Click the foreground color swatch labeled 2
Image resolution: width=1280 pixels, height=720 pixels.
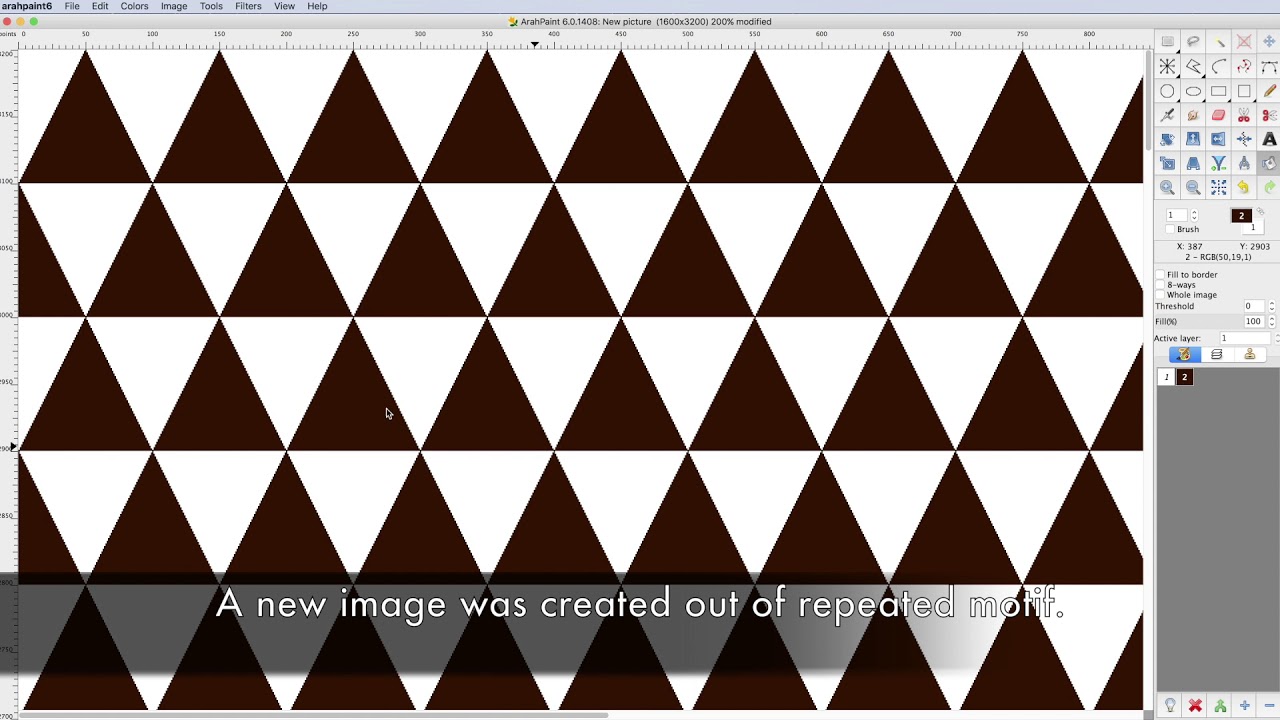pyautogui.click(x=1241, y=216)
